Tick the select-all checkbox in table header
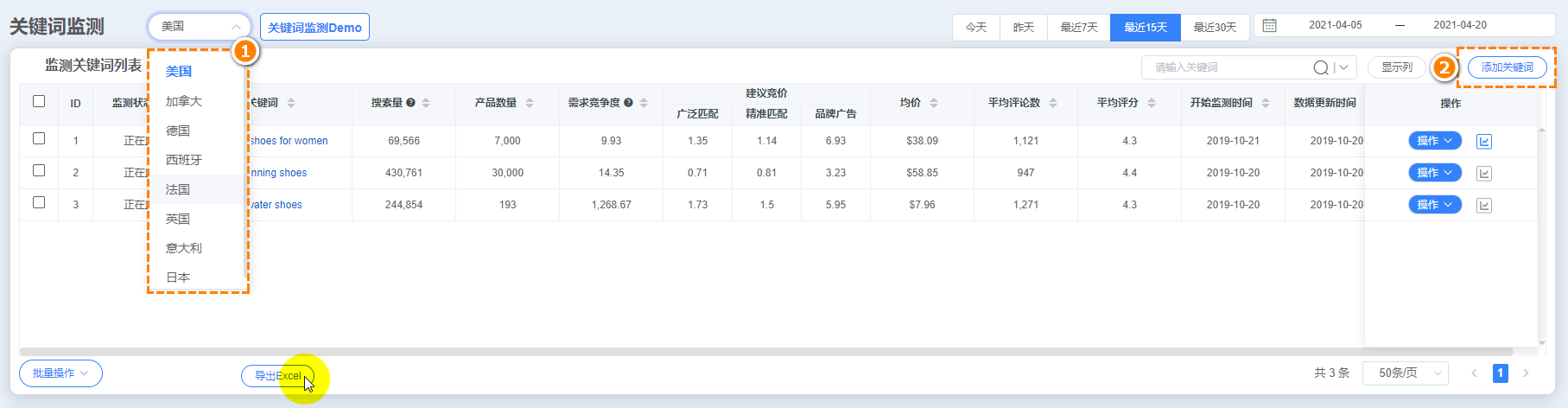Screen dimensions: 1568x408 (39, 101)
